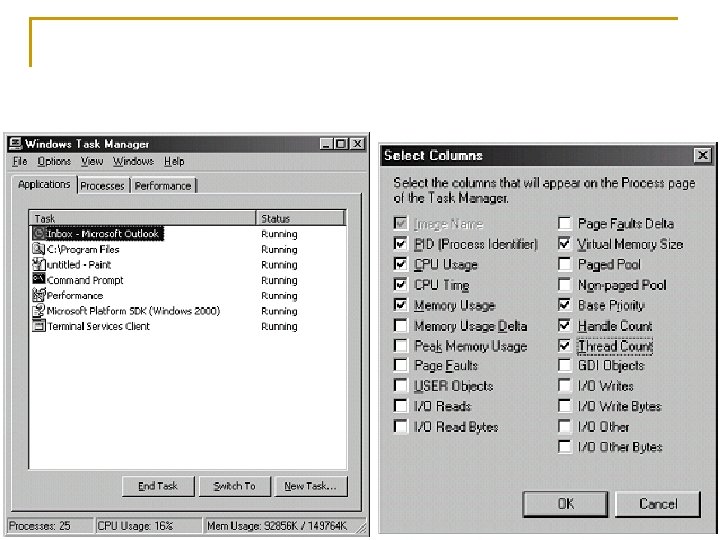This screenshot has width=720, height=540.
Task: Minimize the Windows Task Manager window
Action: pos(326,144)
